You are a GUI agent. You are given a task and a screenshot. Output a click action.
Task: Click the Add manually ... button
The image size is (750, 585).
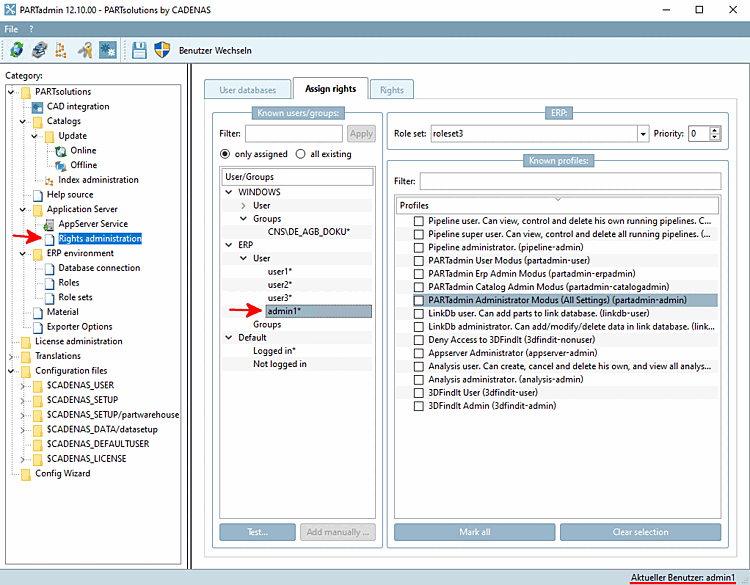click(338, 532)
